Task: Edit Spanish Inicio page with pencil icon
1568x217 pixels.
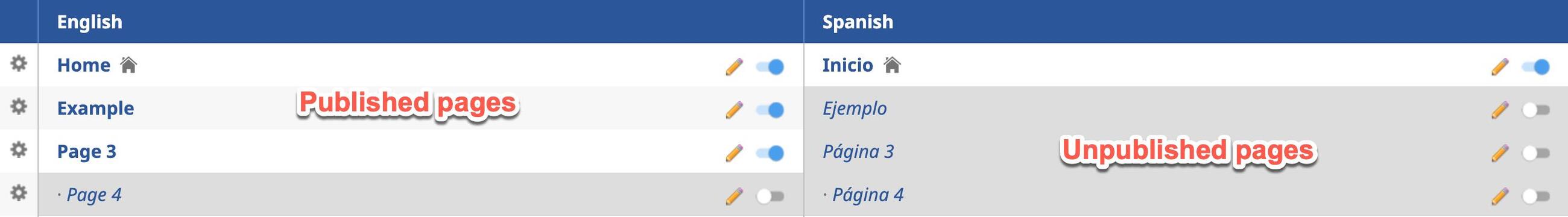Action: point(1500,66)
